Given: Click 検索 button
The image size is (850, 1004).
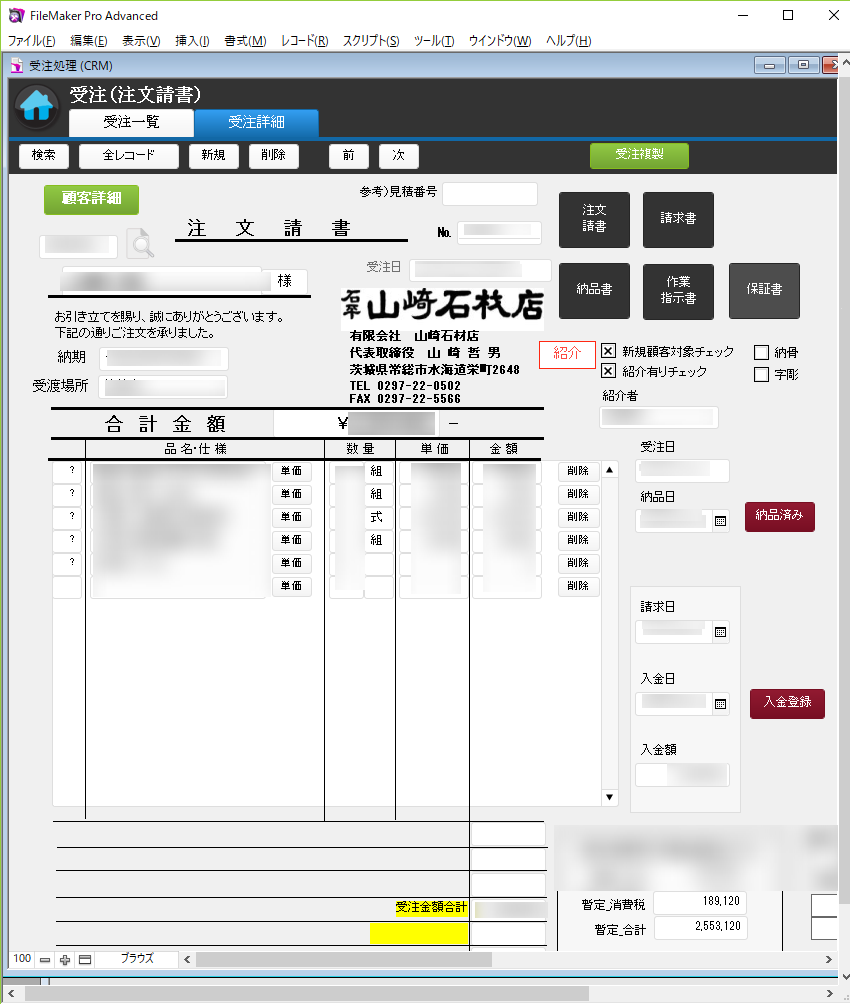Looking at the screenshot, I should (x=44, y=156).
